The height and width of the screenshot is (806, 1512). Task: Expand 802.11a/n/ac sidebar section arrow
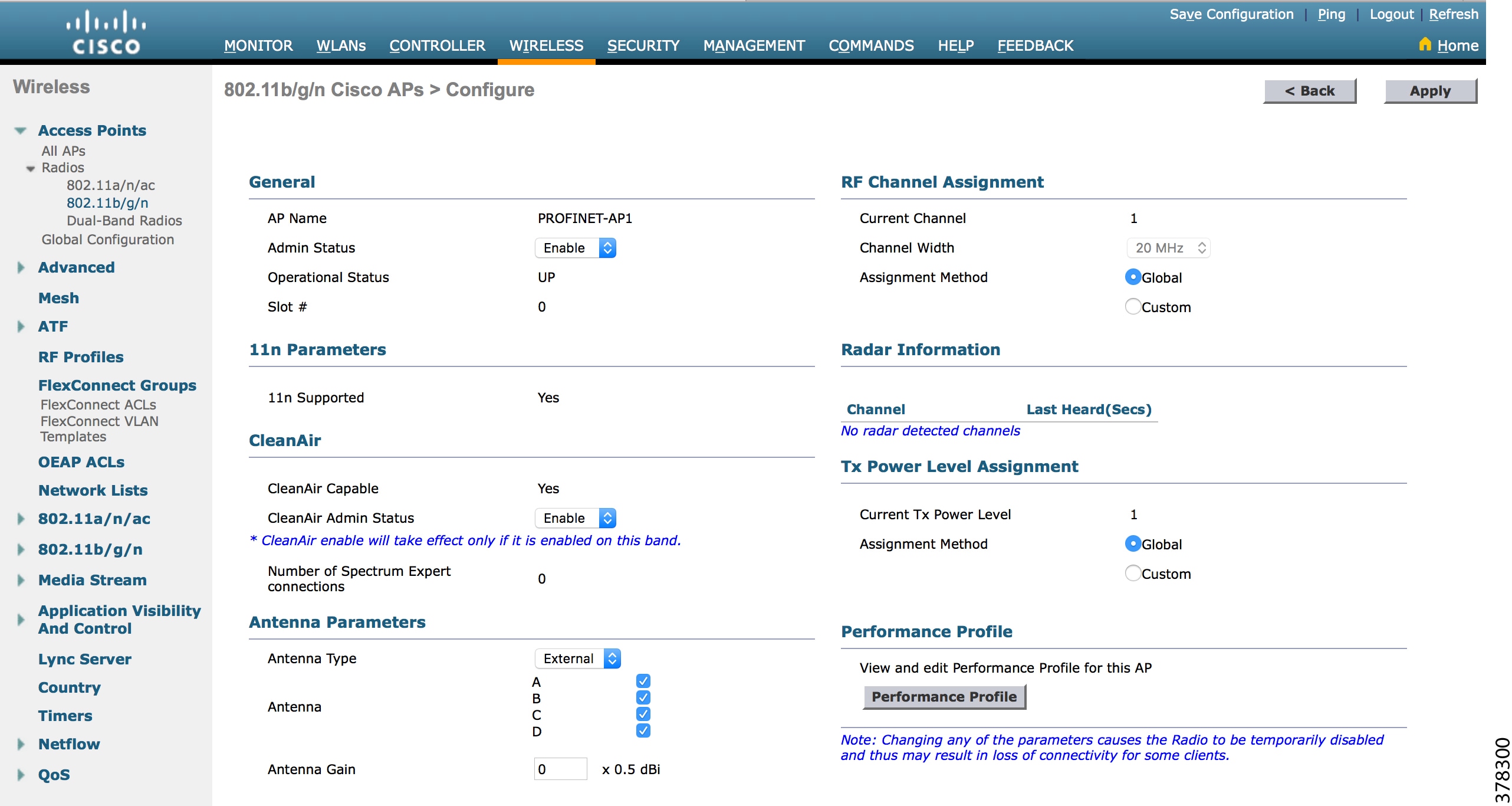coord(21,519)
